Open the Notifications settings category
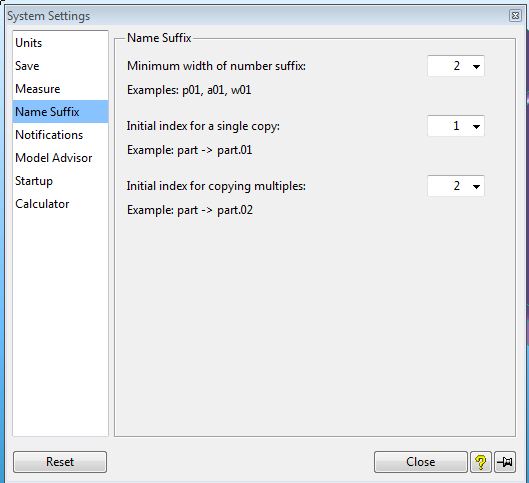The height and width of the screenshot is (483, 529). coord(60,135)
